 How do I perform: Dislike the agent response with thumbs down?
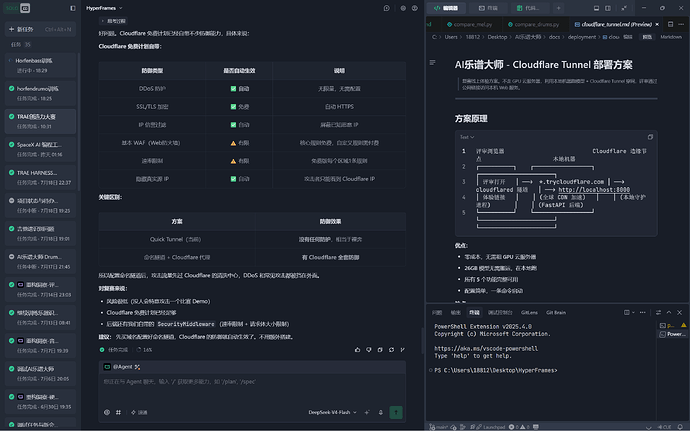click(369, 350)
